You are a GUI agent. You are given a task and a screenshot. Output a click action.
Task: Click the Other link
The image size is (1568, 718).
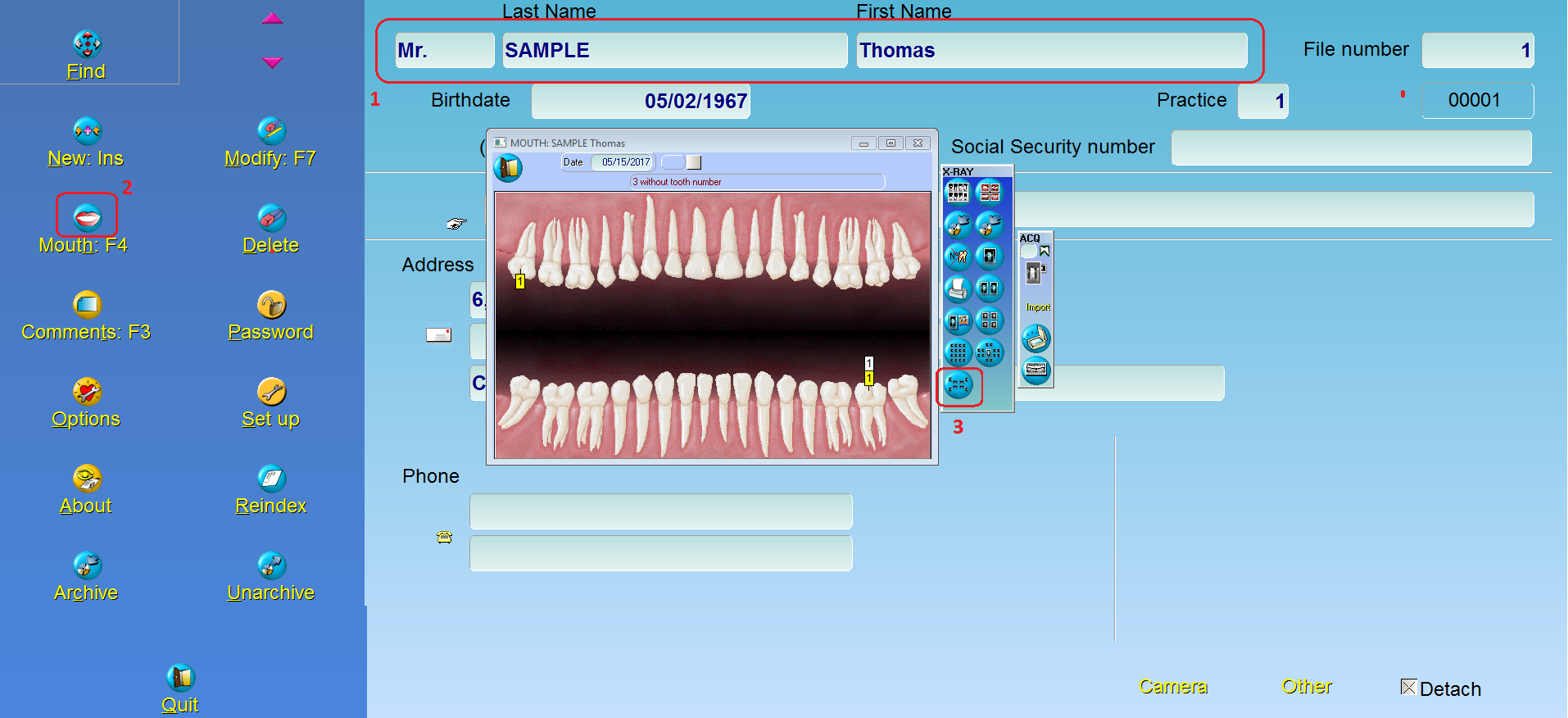(x=1306, y=687)
